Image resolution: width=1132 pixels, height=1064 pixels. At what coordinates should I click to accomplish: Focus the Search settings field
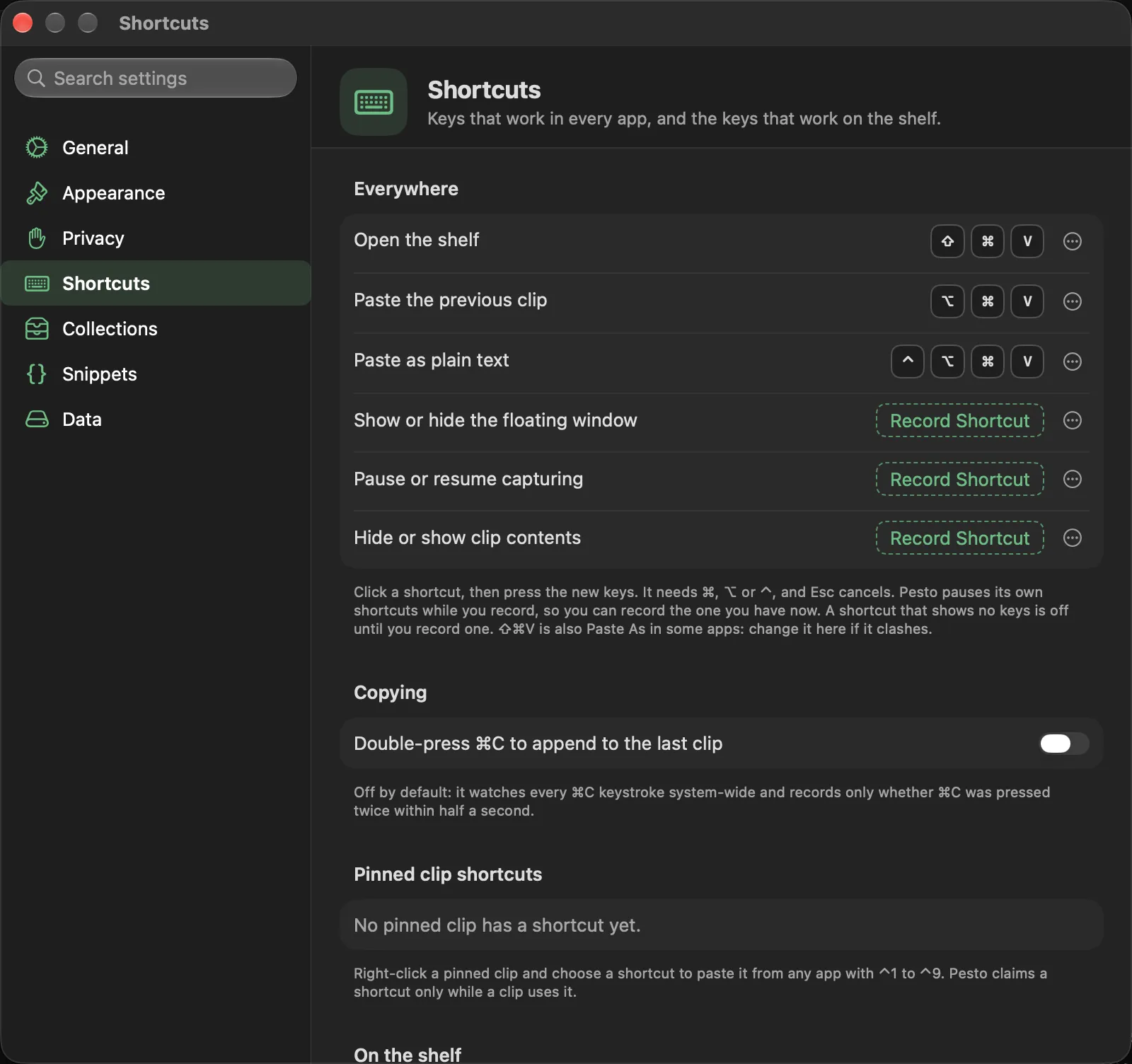[156, 78]
